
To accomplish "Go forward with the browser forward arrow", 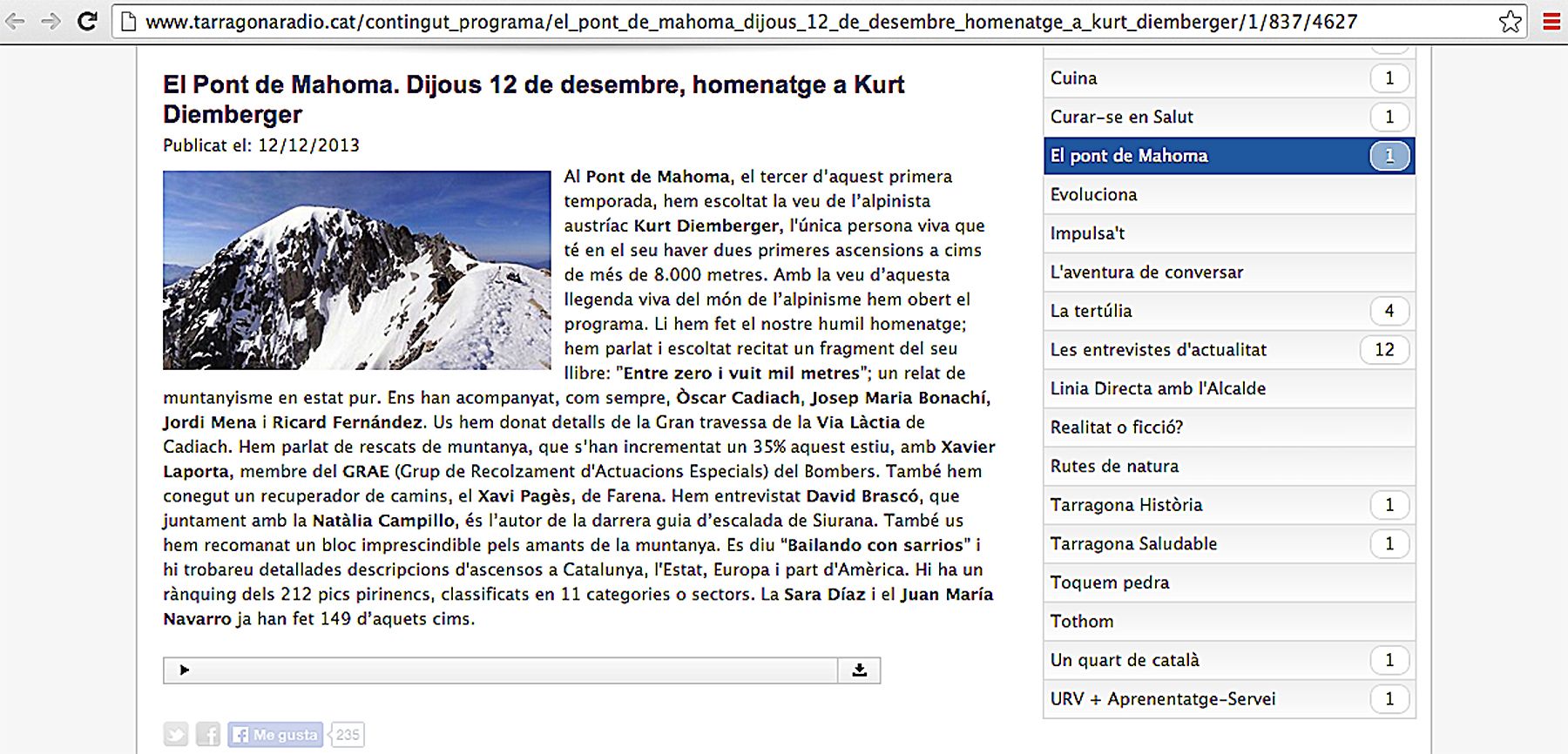I will pos(51,21).
